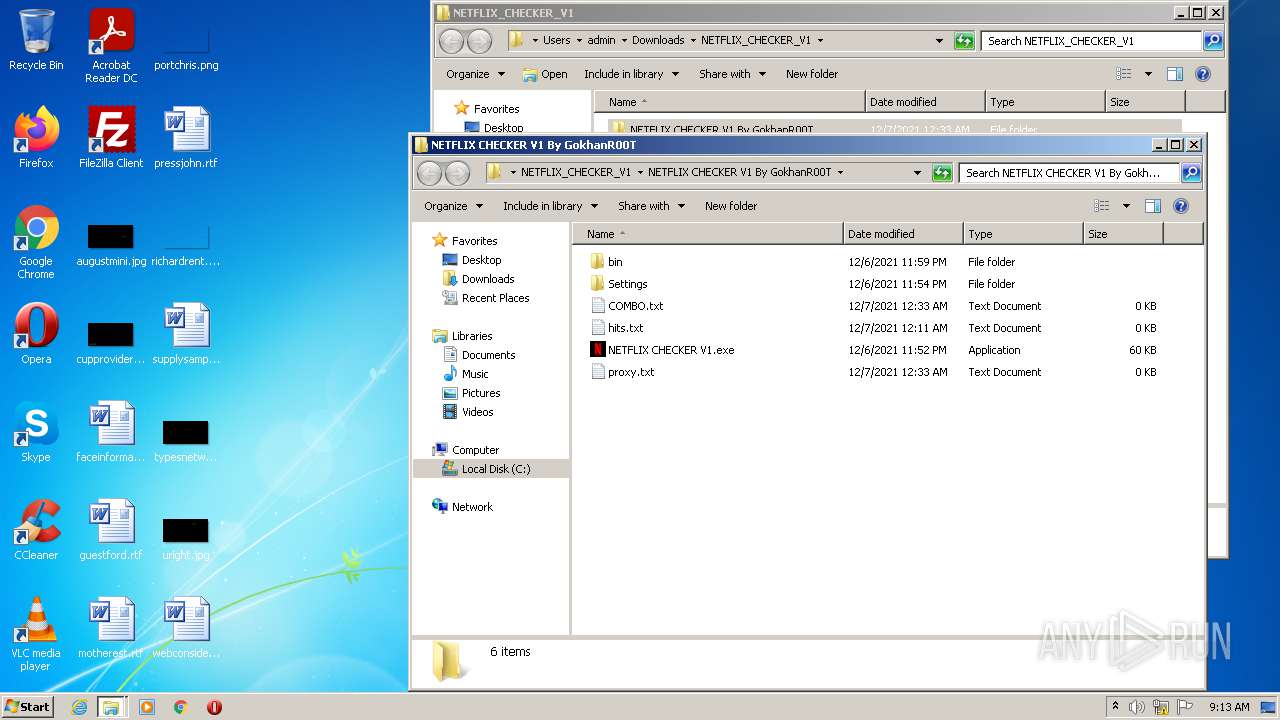
Task: Click the Users breadcrumb in back window
Action: pos(556,40)
